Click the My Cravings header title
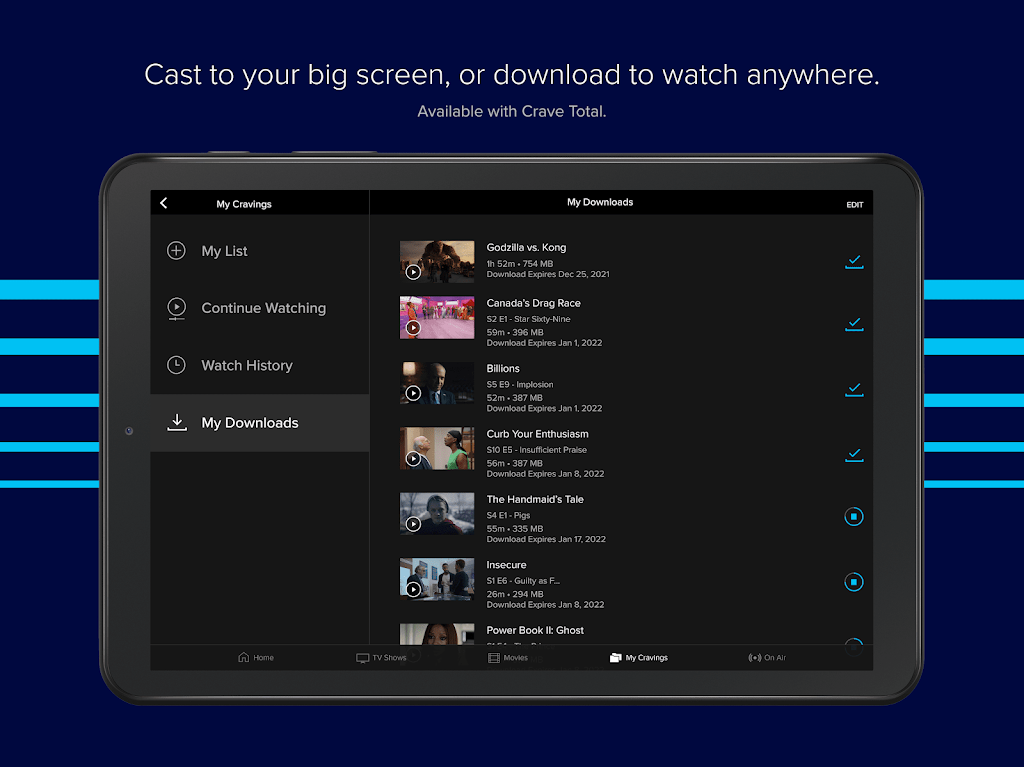This screenshot has height=767, width=1024. [244, 204]
